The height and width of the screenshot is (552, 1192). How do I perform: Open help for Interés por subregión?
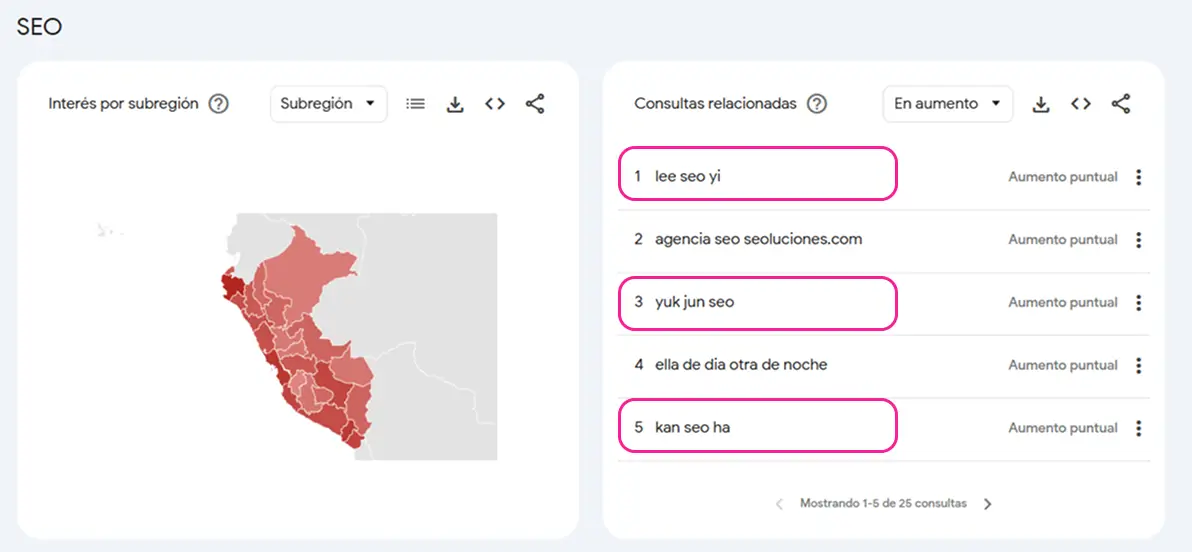218,104
